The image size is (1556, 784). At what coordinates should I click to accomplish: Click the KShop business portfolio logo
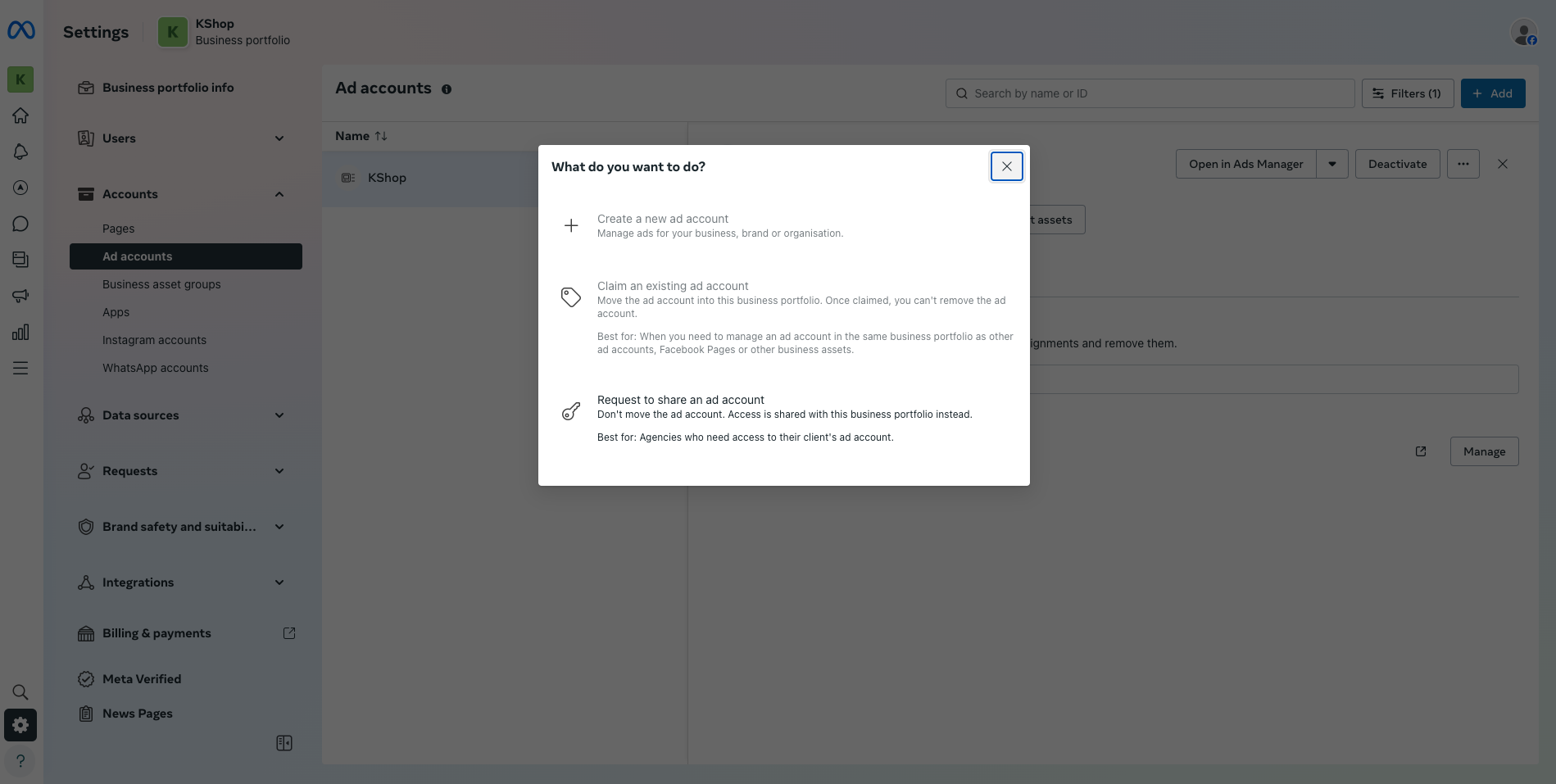(x=172, y=33)
